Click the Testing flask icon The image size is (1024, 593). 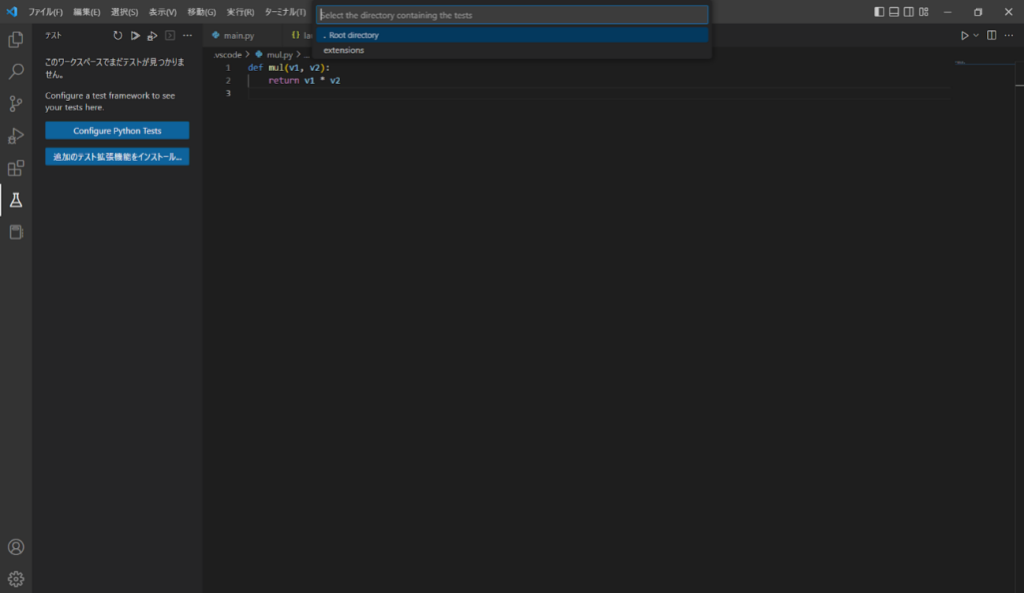pyautogui.click(x=16, y=200)
